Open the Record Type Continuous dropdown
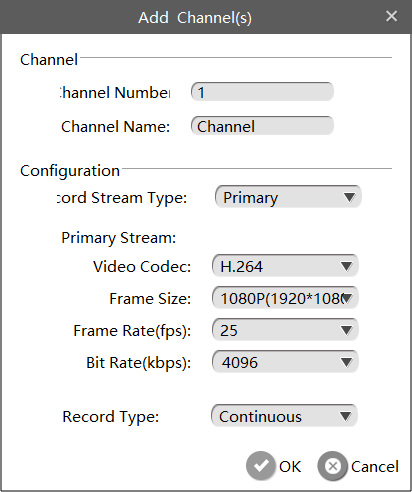412x492 pixels. coord(284,416)
